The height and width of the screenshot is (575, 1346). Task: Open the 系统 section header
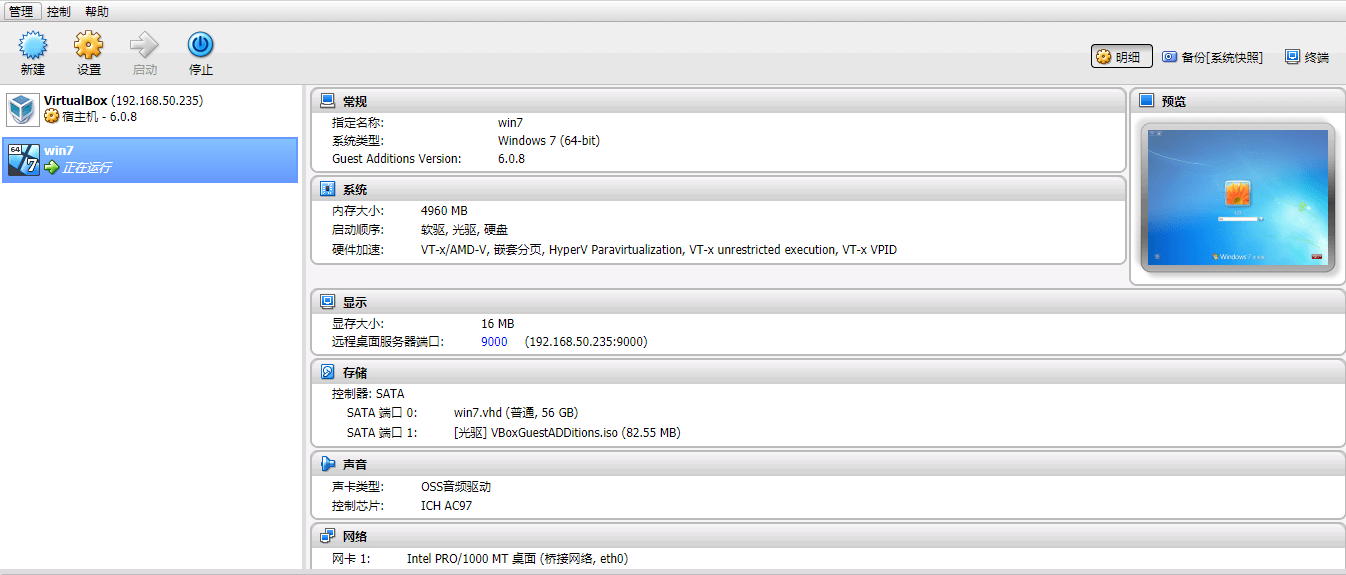718,189
